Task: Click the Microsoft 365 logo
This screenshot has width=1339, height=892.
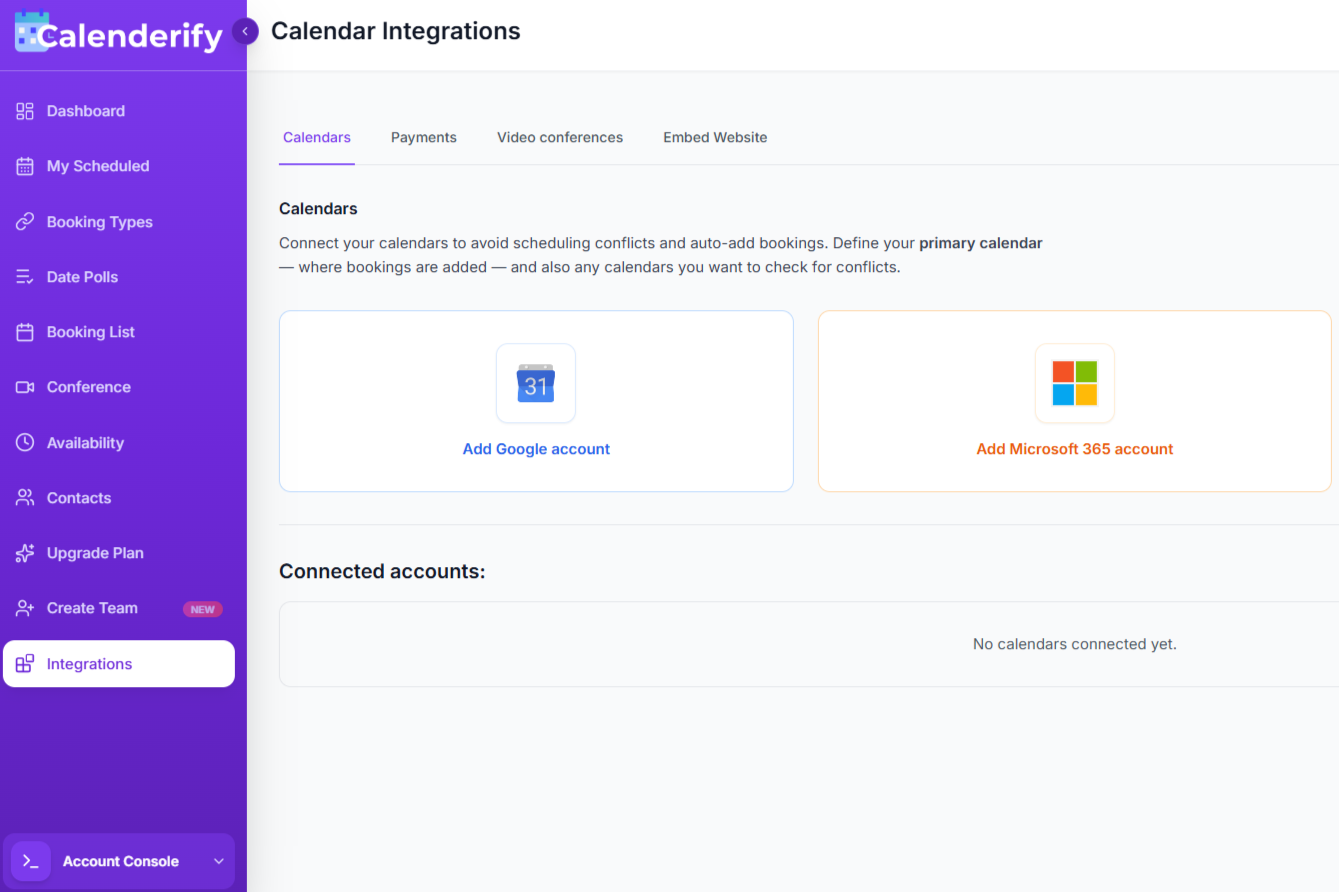Action: (x=1074, y=383)
